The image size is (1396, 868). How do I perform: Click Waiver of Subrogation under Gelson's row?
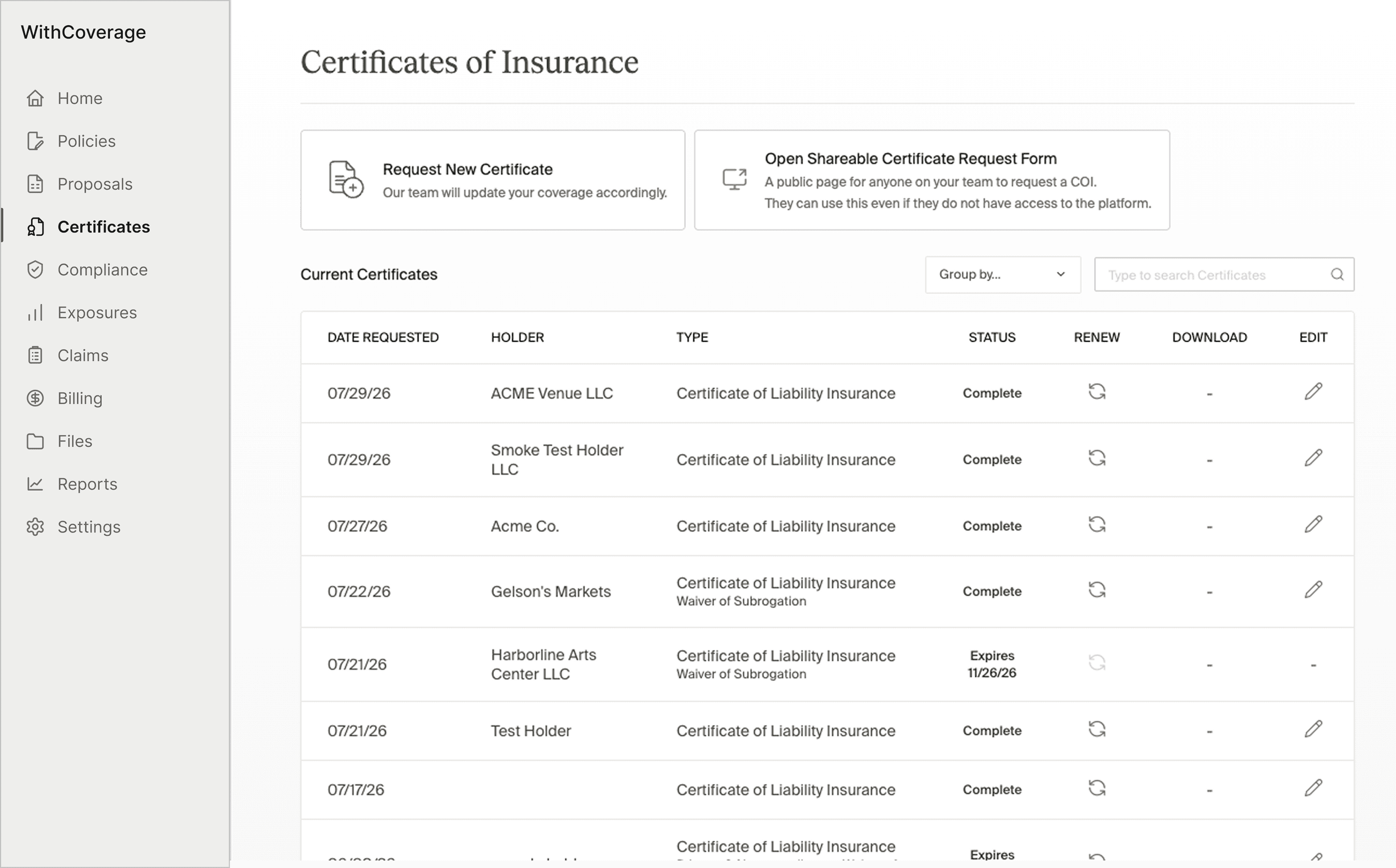coord(741,601)
